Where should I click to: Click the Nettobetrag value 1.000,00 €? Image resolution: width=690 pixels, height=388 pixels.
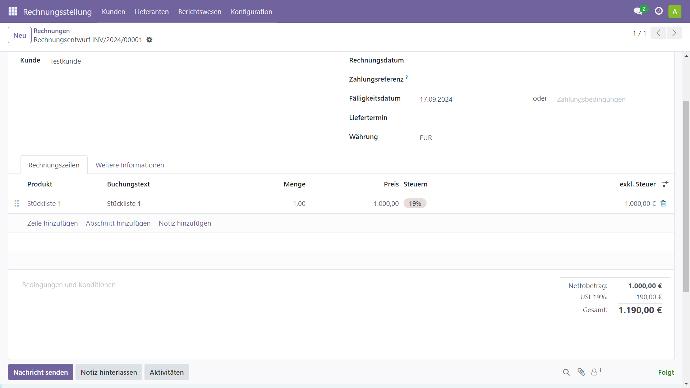(x=645, y=286)
